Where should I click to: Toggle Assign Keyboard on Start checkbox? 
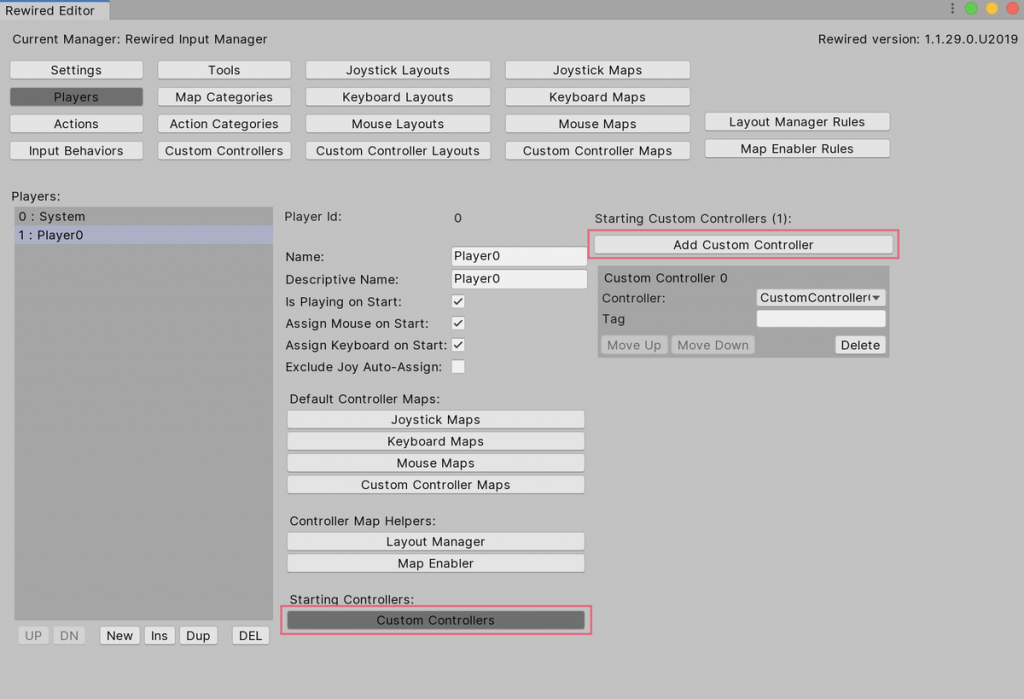[x=458, y=345]
